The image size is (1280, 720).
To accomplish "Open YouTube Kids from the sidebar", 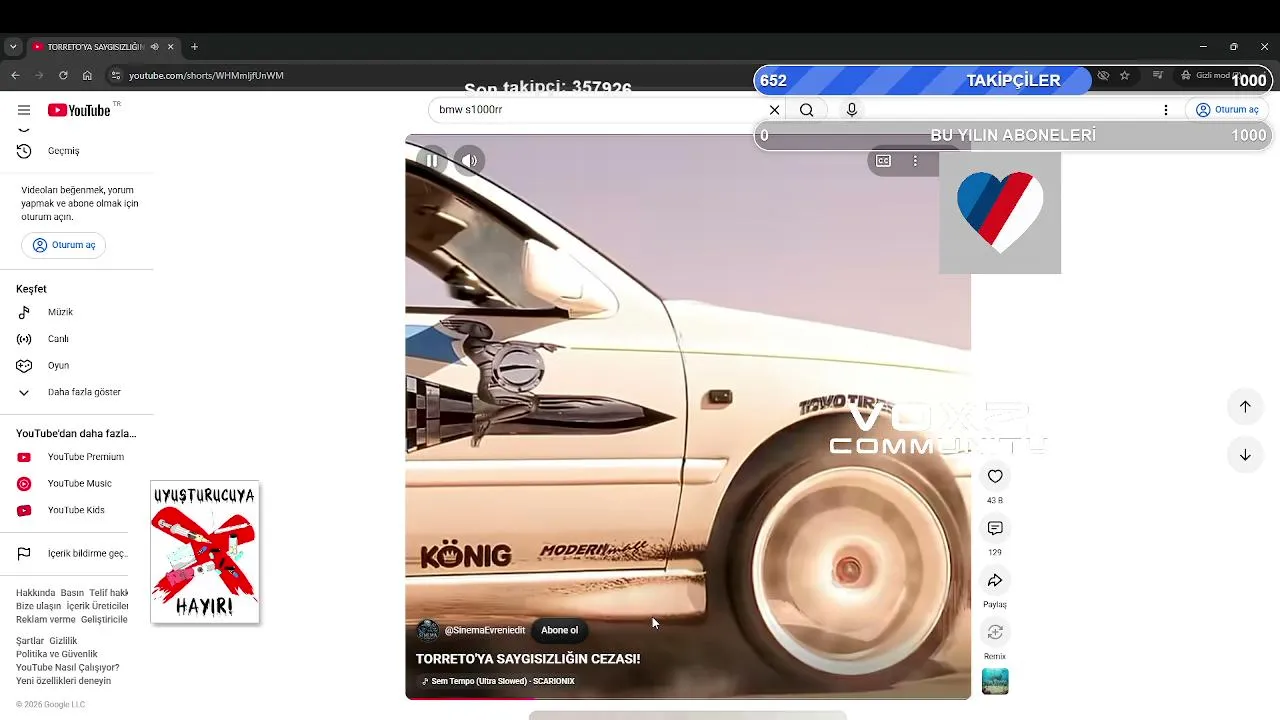I will (76, 510).
